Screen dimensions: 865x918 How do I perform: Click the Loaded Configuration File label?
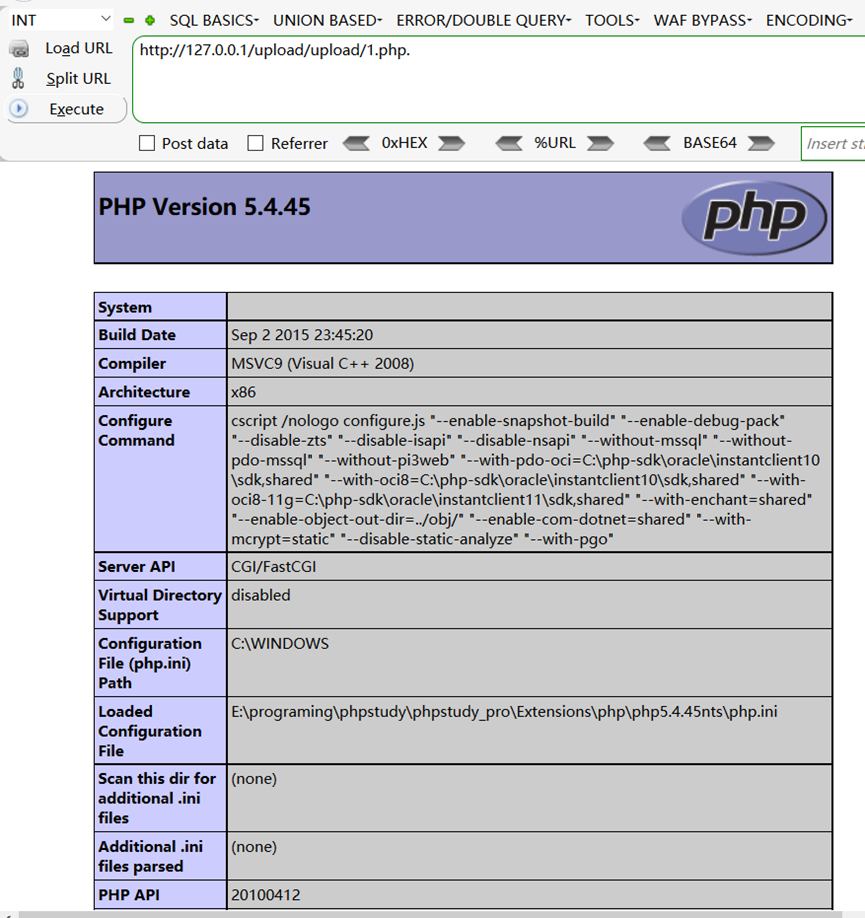click(150, 731)
